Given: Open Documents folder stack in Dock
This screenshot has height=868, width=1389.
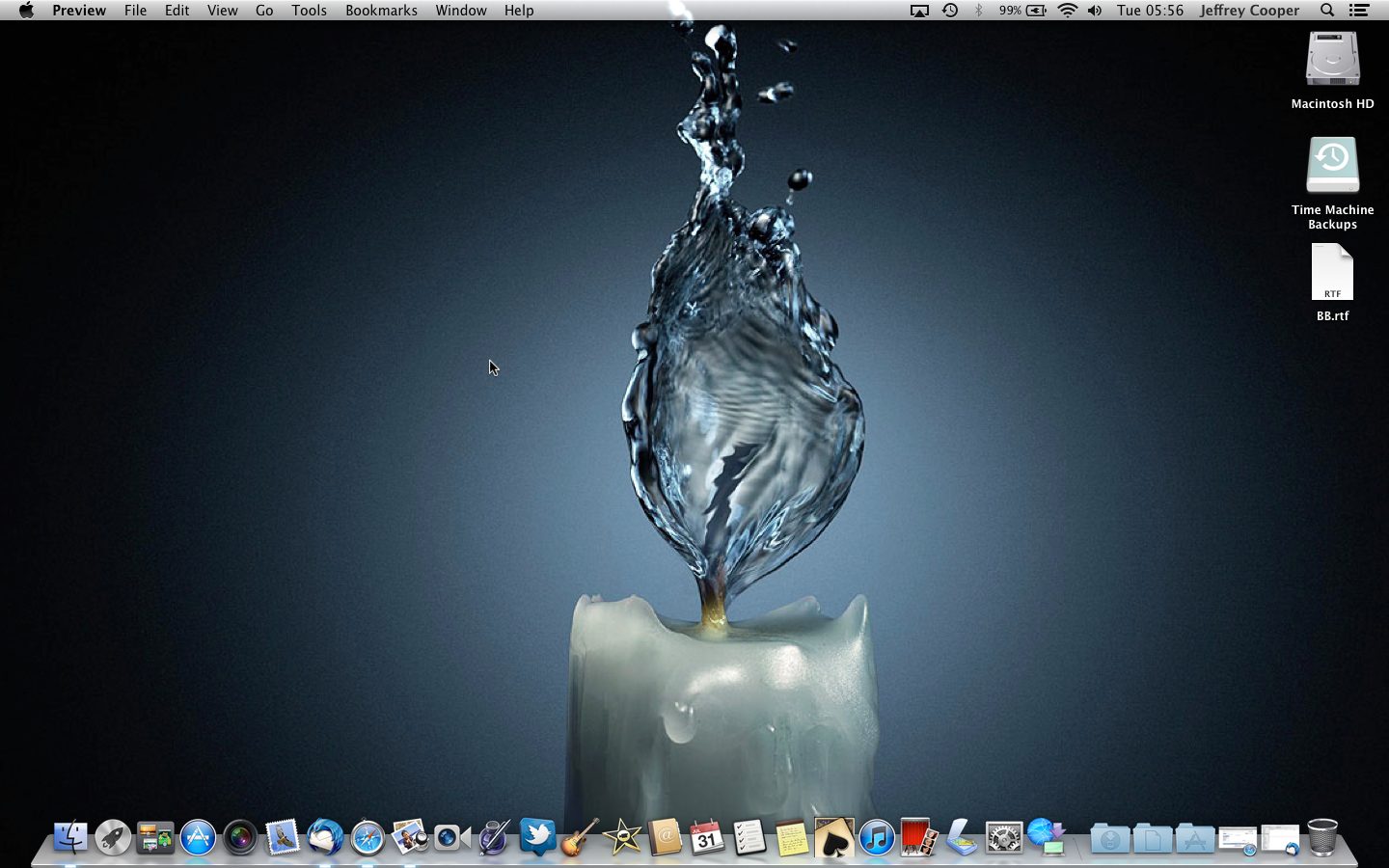Looking at the screenshot, I should point(1153,838).
